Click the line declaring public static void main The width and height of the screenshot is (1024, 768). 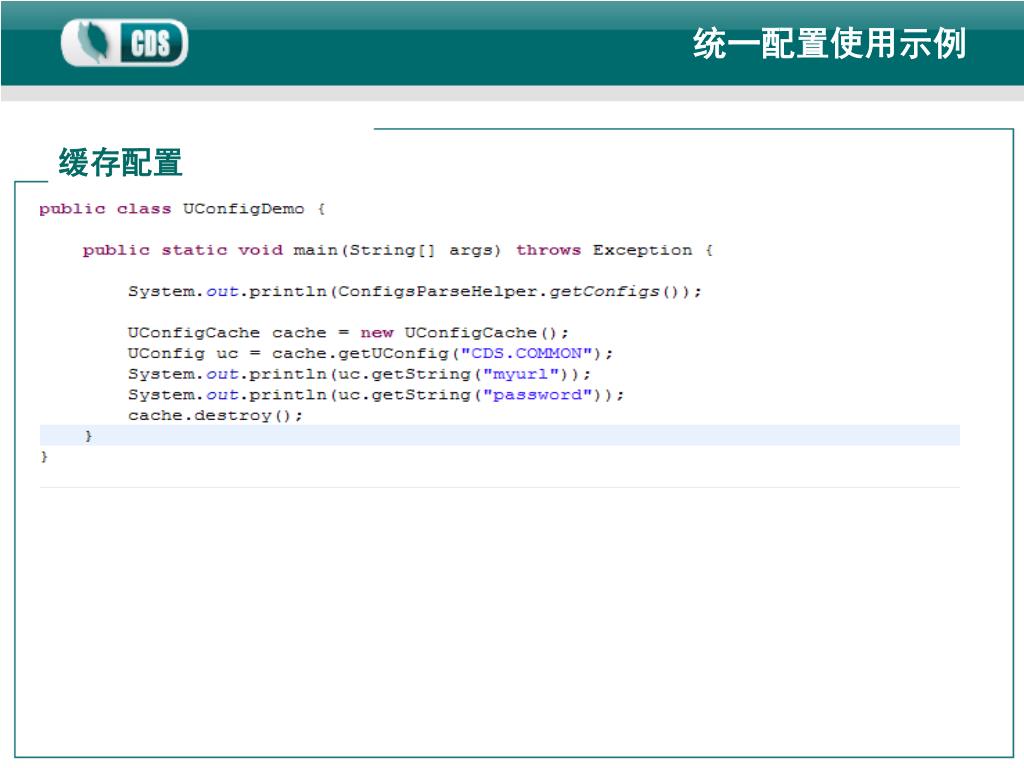[398, 250]
